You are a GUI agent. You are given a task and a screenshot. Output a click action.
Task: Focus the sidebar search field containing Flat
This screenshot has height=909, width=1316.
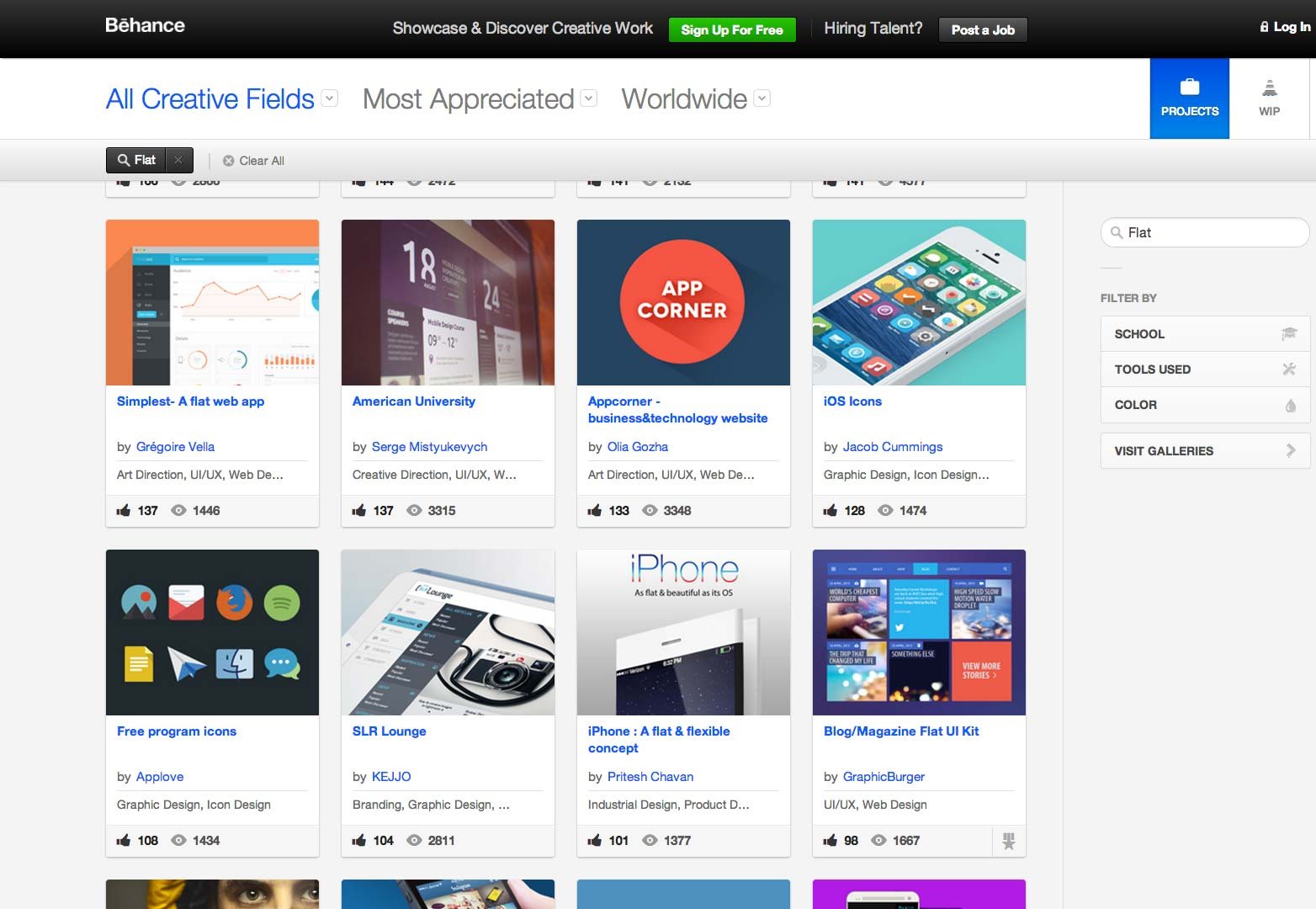coord(1205,232)
